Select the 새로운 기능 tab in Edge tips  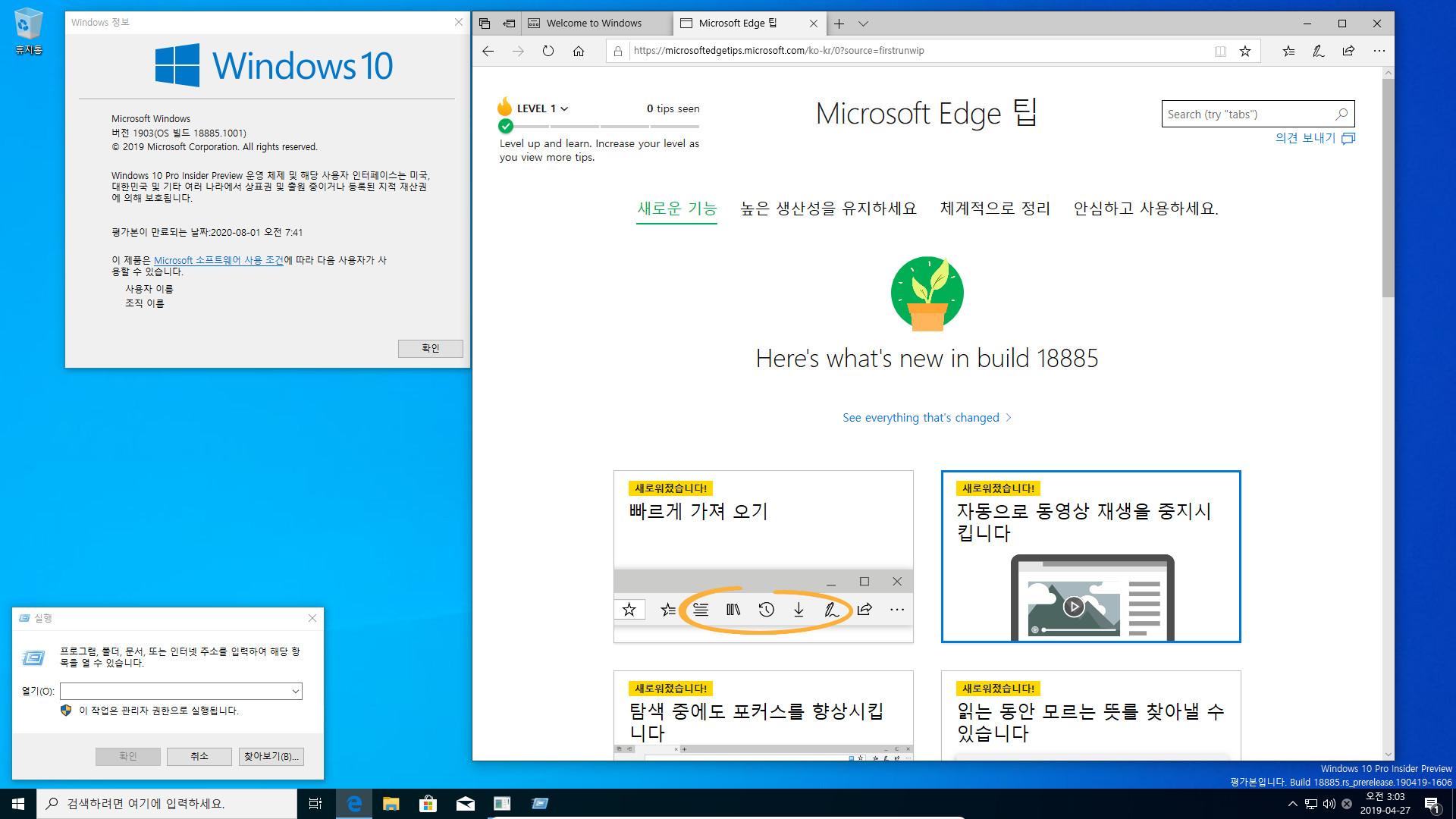tap(677, 207)
